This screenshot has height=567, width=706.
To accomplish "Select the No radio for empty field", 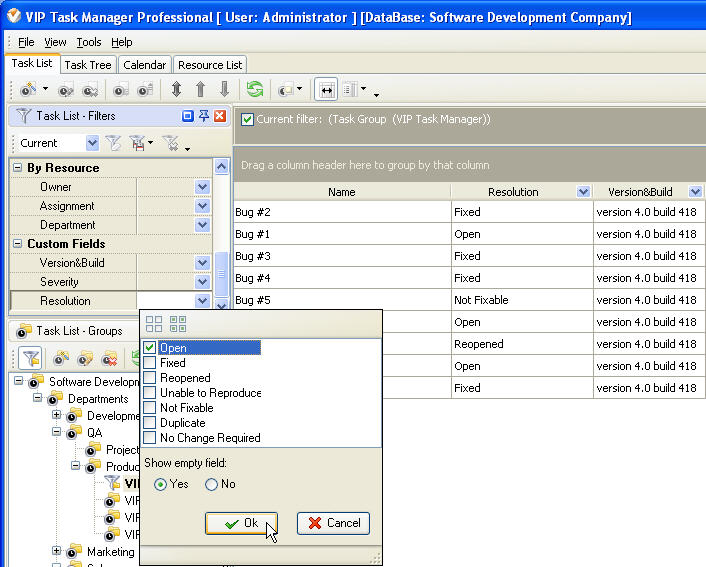I will click(x=211, y=484).
